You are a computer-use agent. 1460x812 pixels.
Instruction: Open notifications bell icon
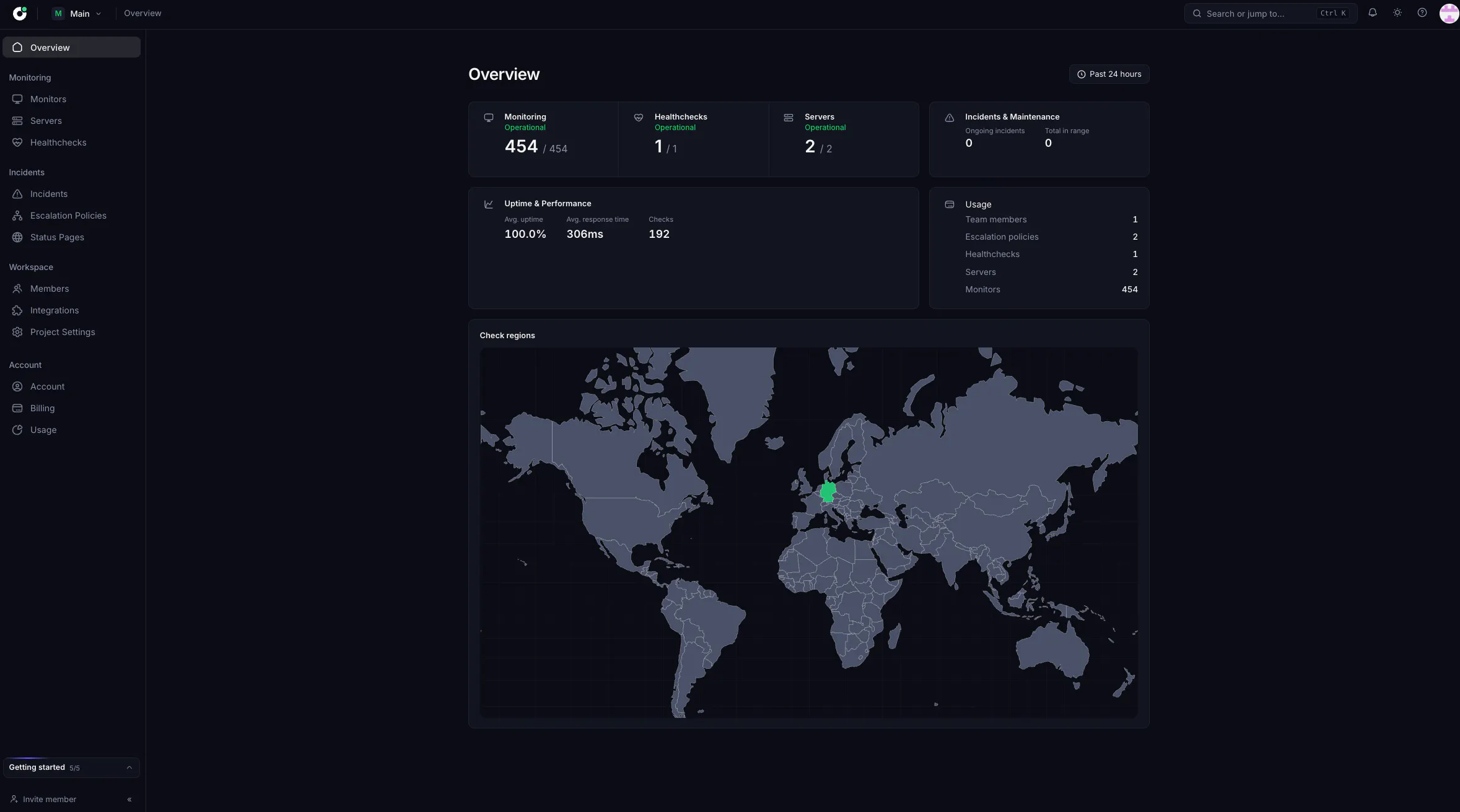(x=1373, y=13)
